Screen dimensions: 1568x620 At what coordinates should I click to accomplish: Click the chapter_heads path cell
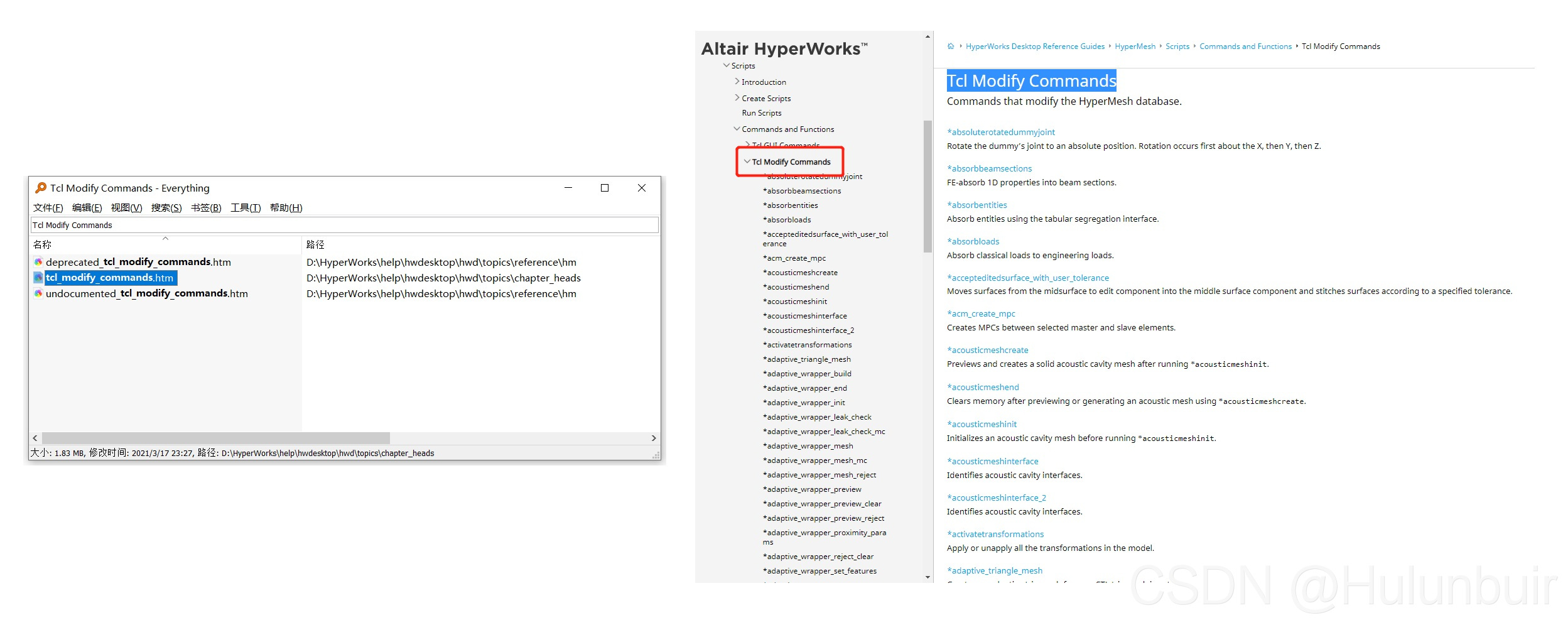[443, 278]
